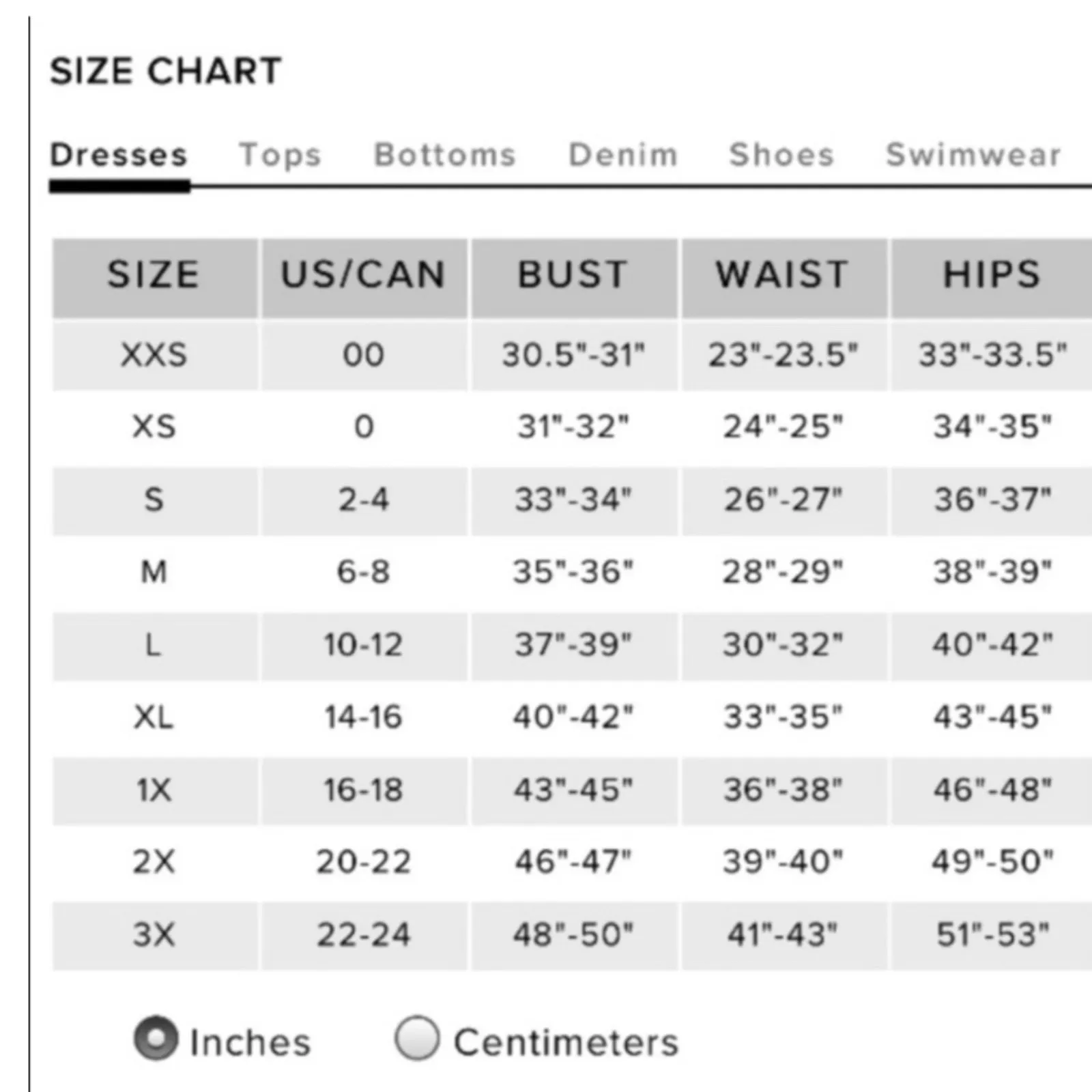
Task: Switch to the Dresses tab
Action: (x=119, y=156)
